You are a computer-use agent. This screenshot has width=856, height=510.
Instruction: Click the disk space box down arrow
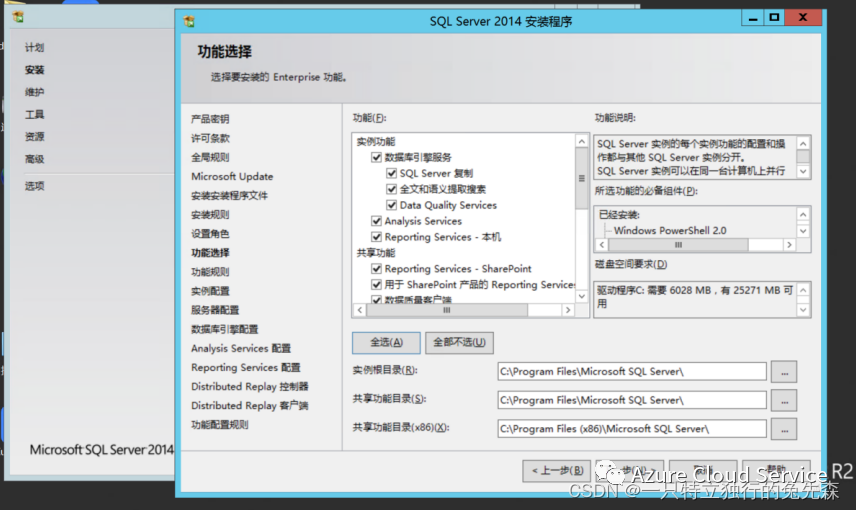point(803,310)
